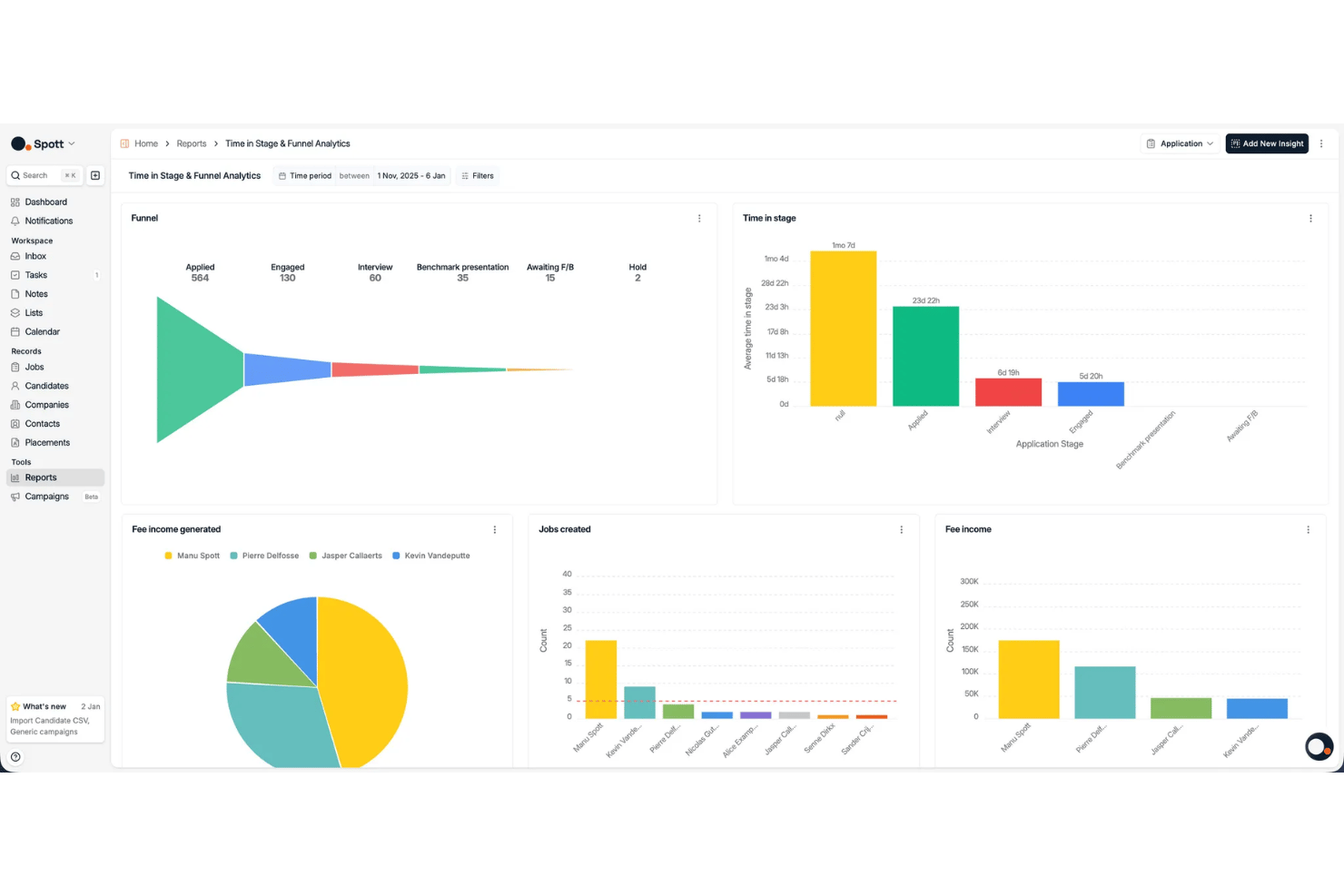Click the Reports chart icon
This screenshot has width=1344, height=896.
(x=15, y=478)
